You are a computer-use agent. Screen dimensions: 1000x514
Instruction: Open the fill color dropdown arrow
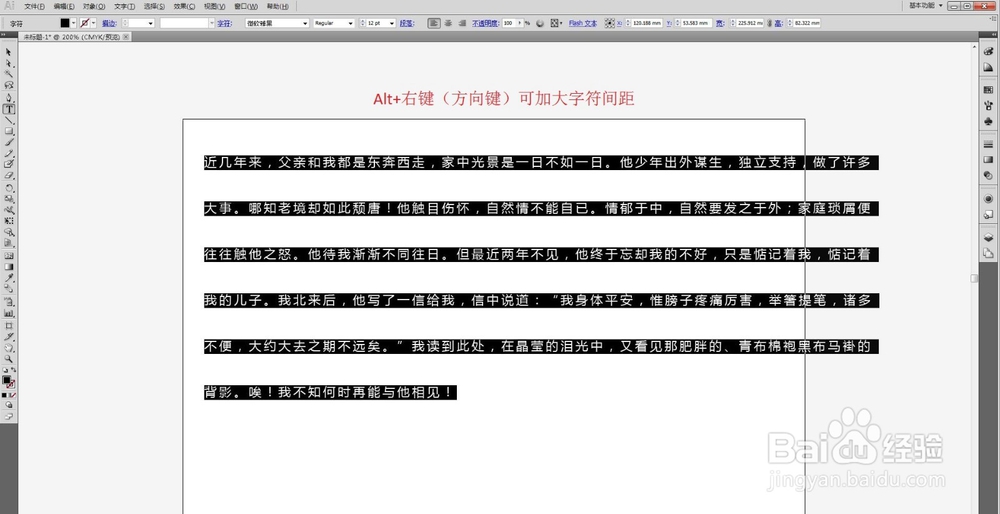point(73,23)
